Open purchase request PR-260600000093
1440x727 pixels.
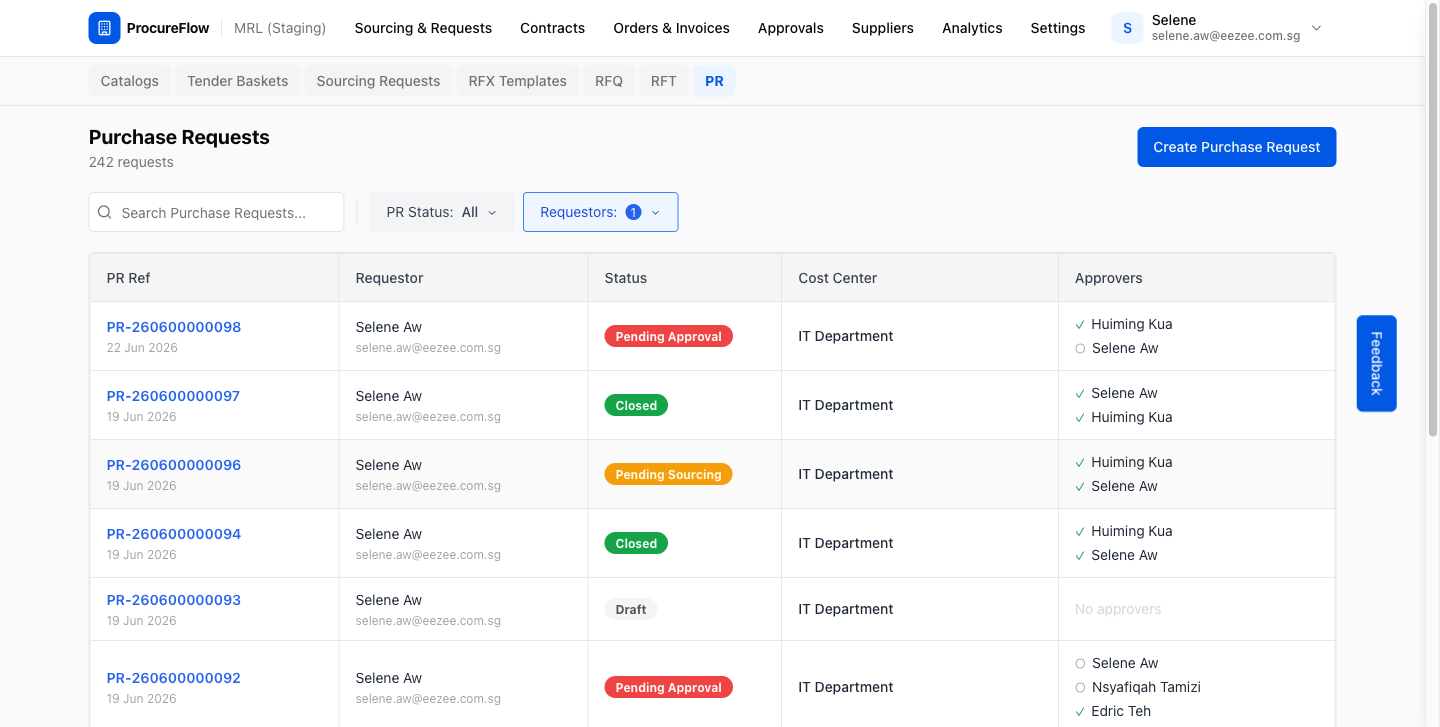[174, 600]
